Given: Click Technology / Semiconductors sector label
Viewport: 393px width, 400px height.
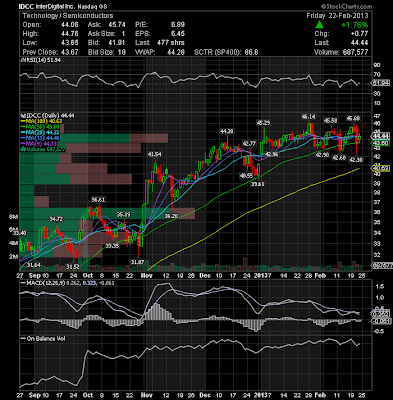Looking at the screenshot, I should pyautogui.click(x=68, y=16).
